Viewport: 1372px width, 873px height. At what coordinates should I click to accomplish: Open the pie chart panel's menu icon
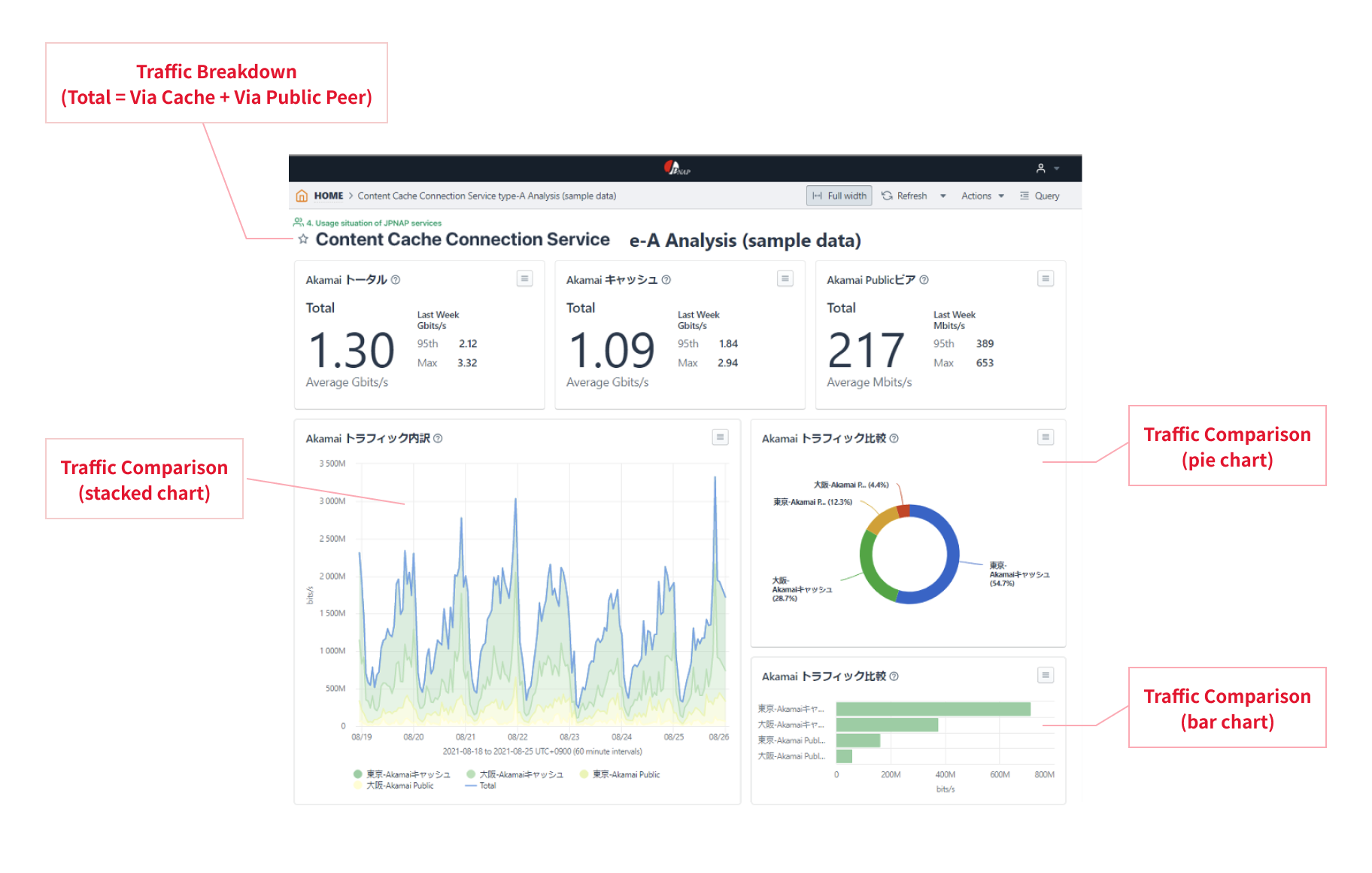[x=1045, y=437]
